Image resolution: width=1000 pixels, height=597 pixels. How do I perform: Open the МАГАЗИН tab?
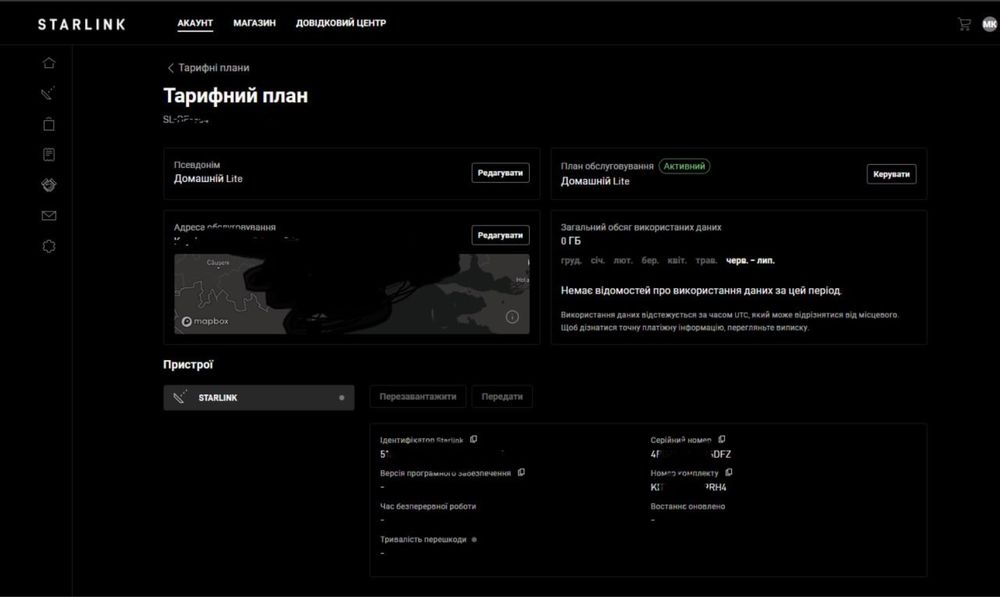point(254,23)
